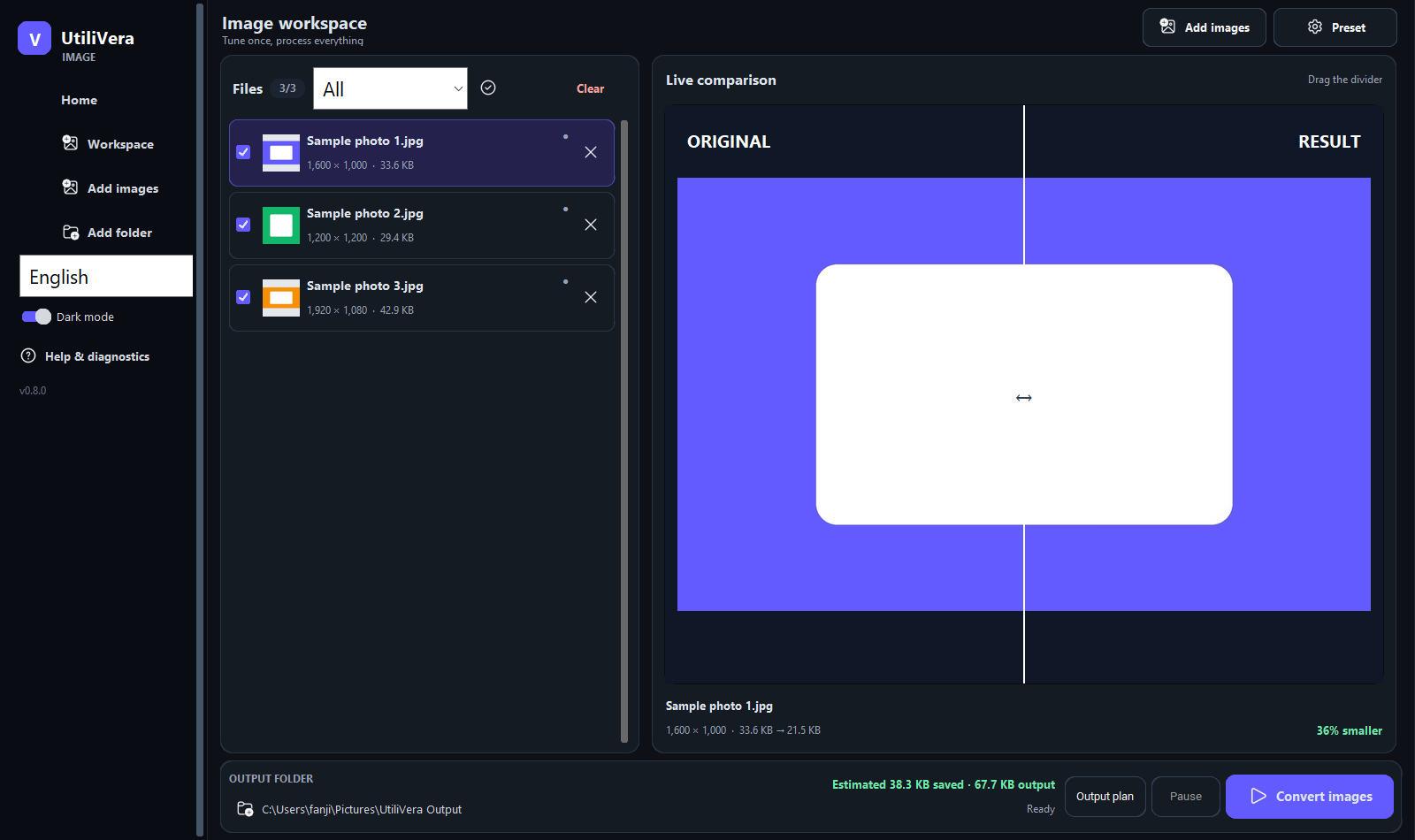The width and height of the screenshot is (1415, 840).
Task: Clear the file list
Action: (x=590, y=88)
